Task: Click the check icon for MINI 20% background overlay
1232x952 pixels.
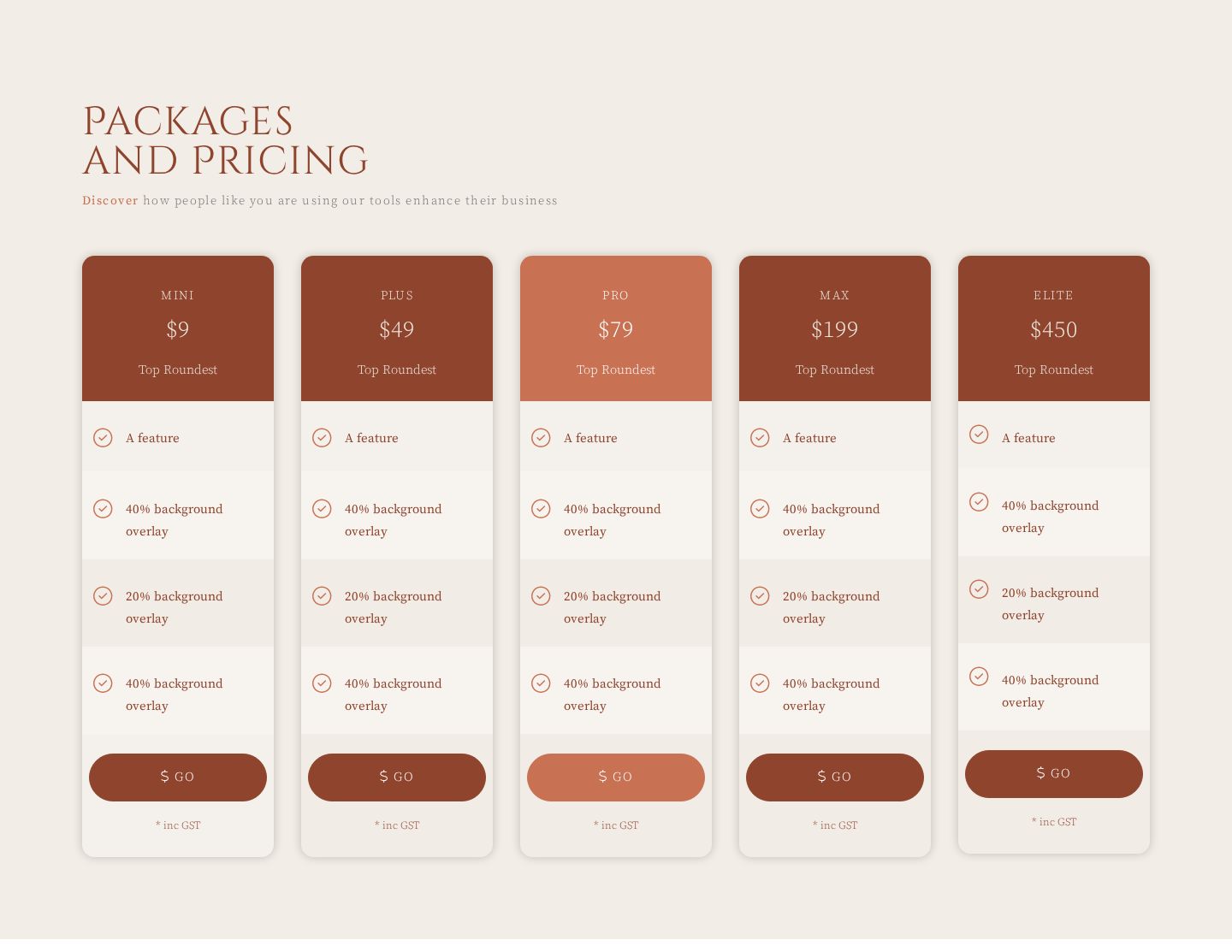Action: [103, 595]
